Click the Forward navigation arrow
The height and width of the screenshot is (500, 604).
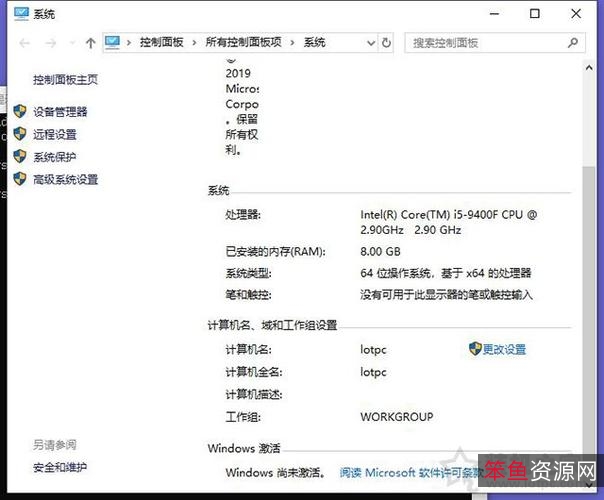(51, 43)
